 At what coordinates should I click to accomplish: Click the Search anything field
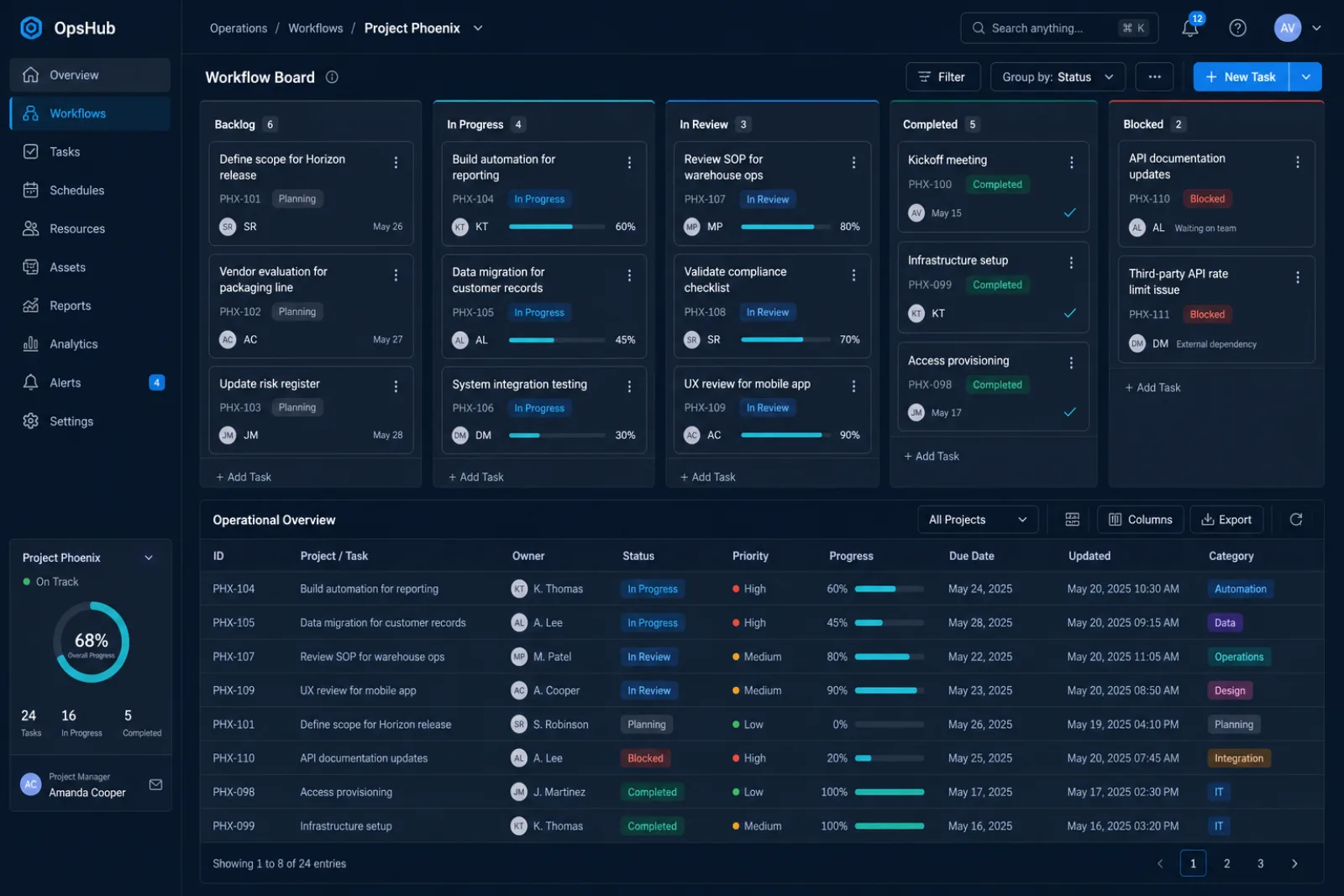(1059, 28)
